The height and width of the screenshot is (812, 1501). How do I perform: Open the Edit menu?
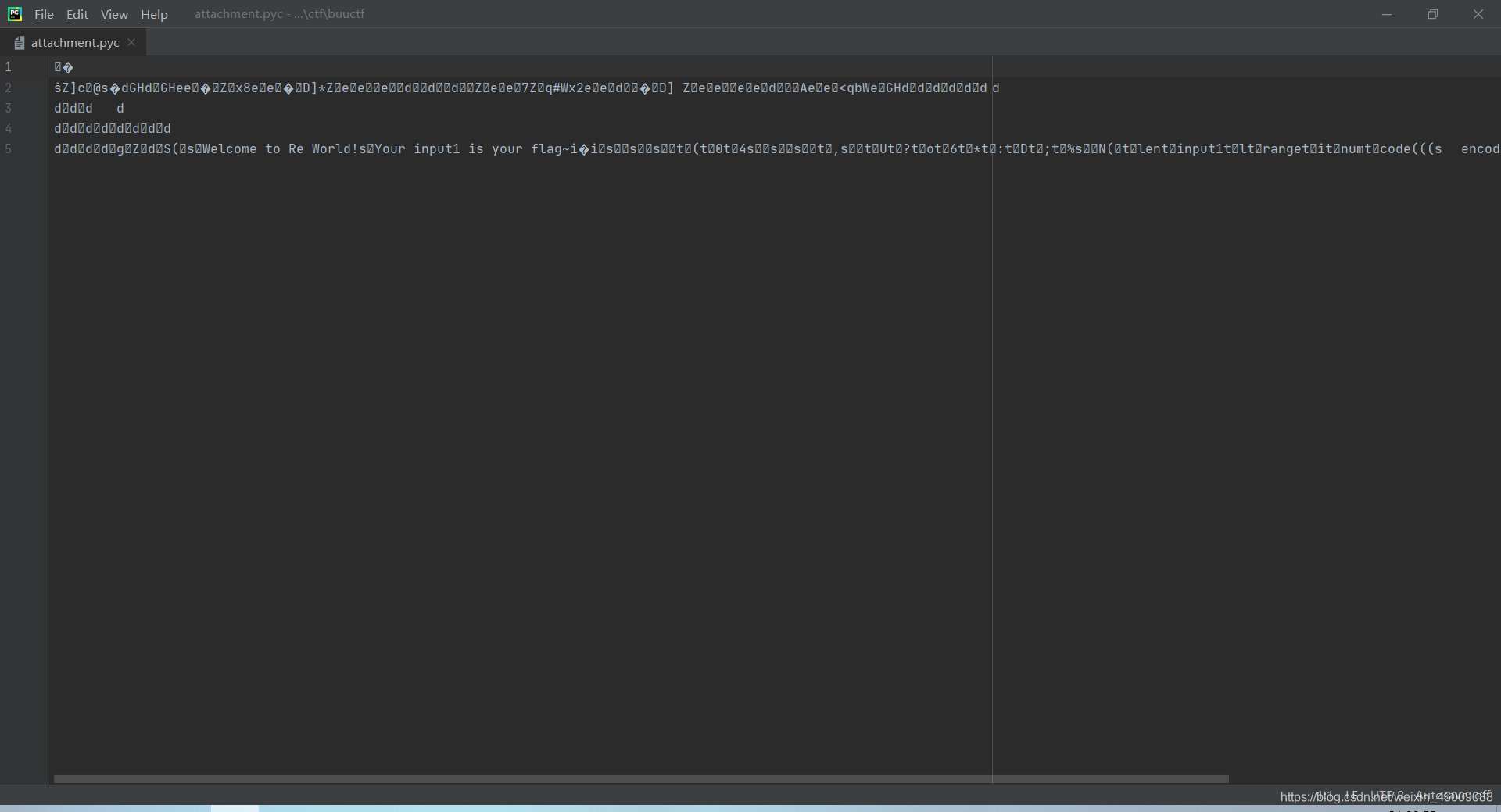[x=77, y=14]
